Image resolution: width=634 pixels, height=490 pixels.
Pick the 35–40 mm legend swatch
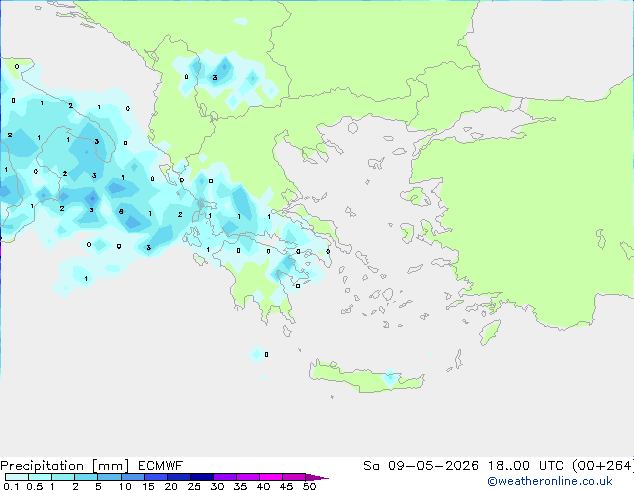(247, 477)
